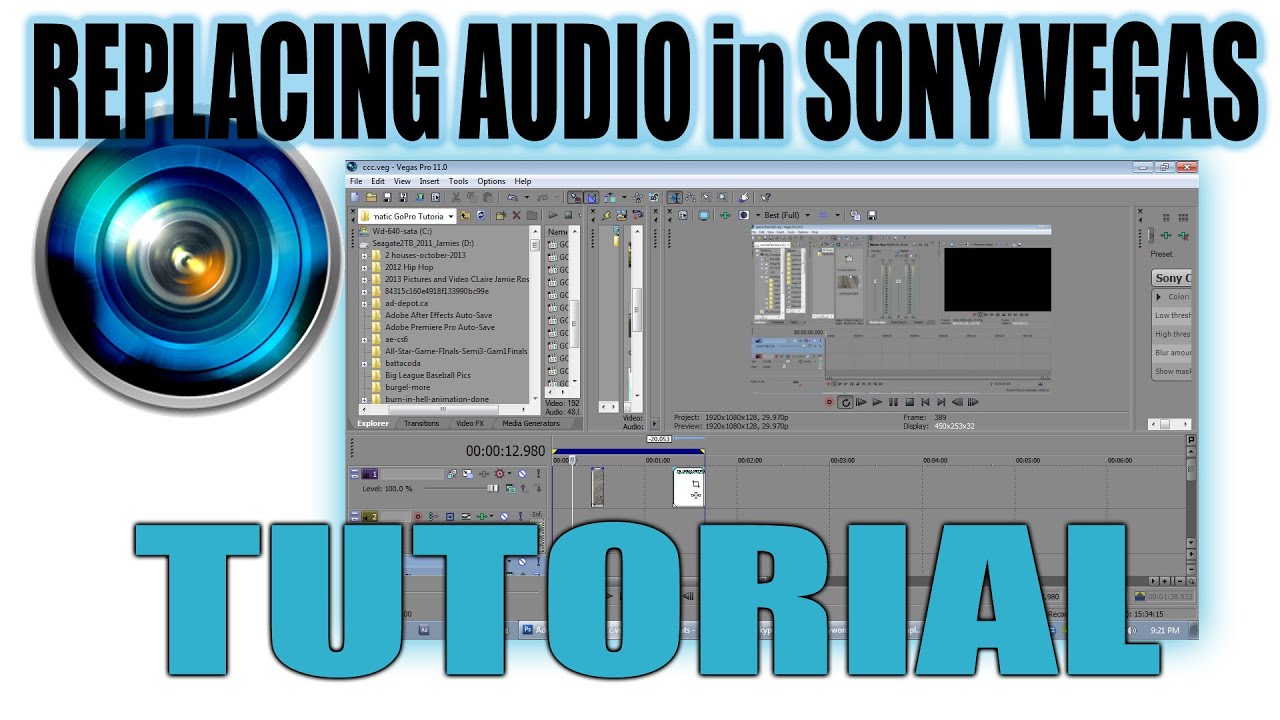Click the Create New Folder icon

500,216
